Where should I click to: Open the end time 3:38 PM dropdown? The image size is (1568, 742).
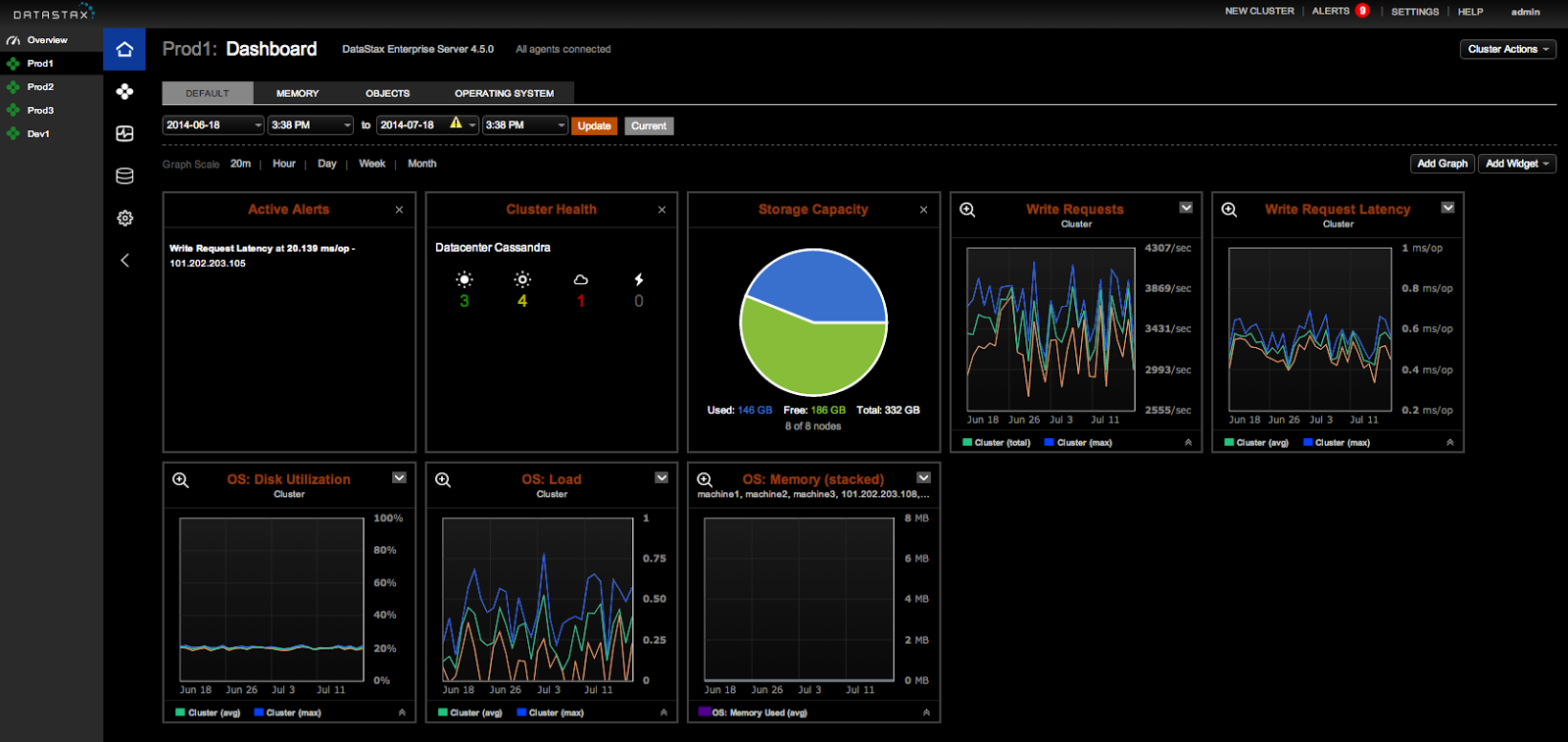(524, 125)
